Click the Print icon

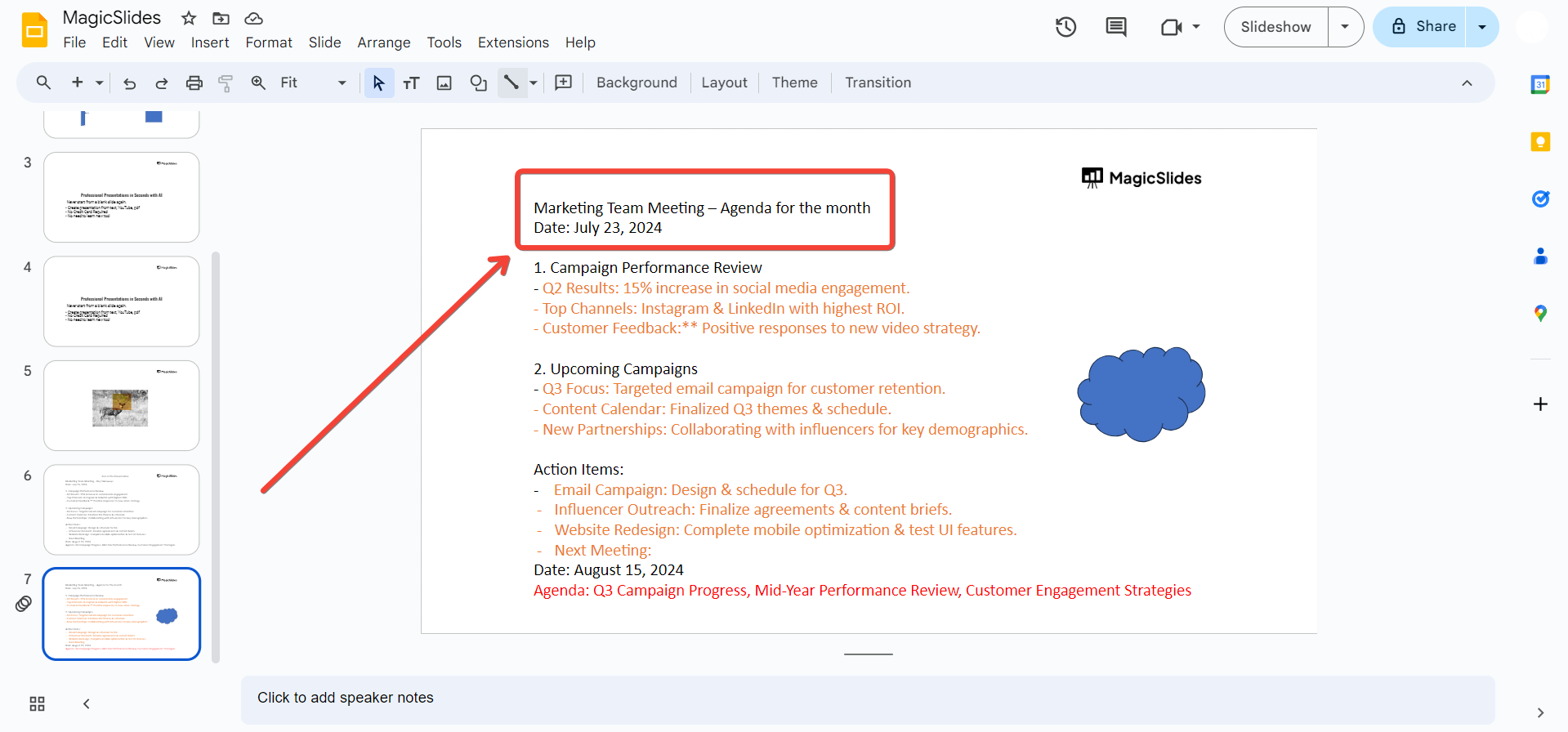click(194, 83)
